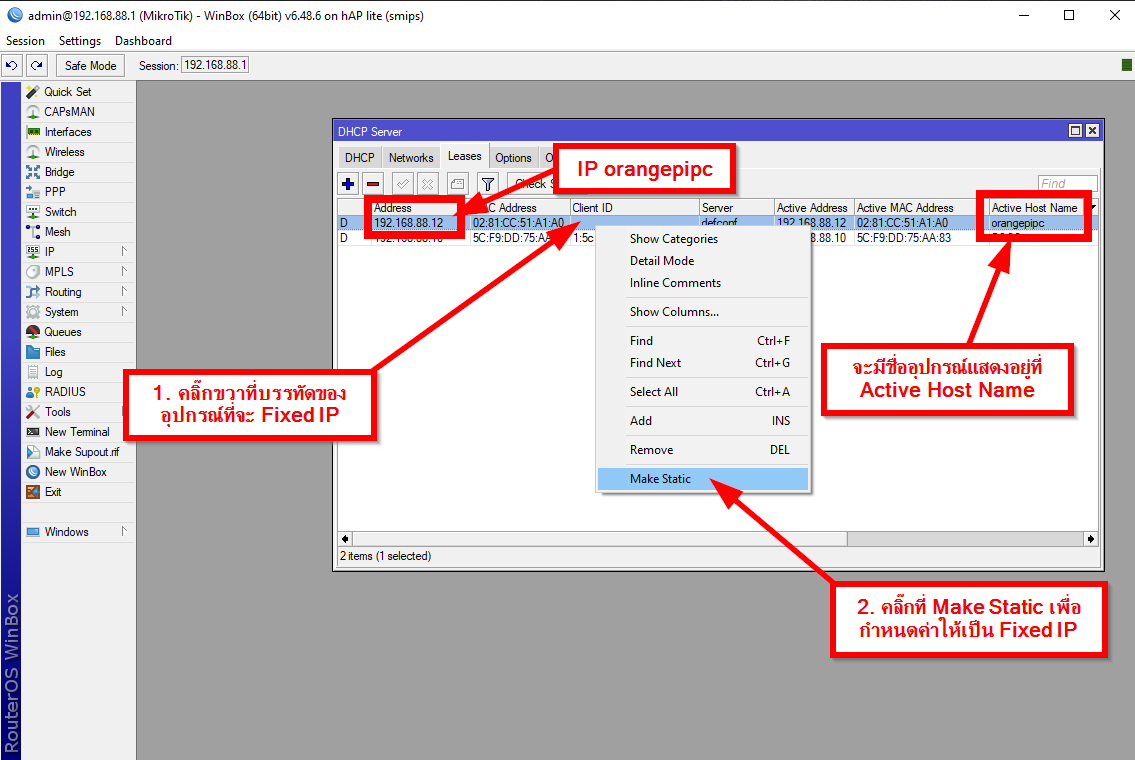Choose Show Columns... in context menu

702,312
